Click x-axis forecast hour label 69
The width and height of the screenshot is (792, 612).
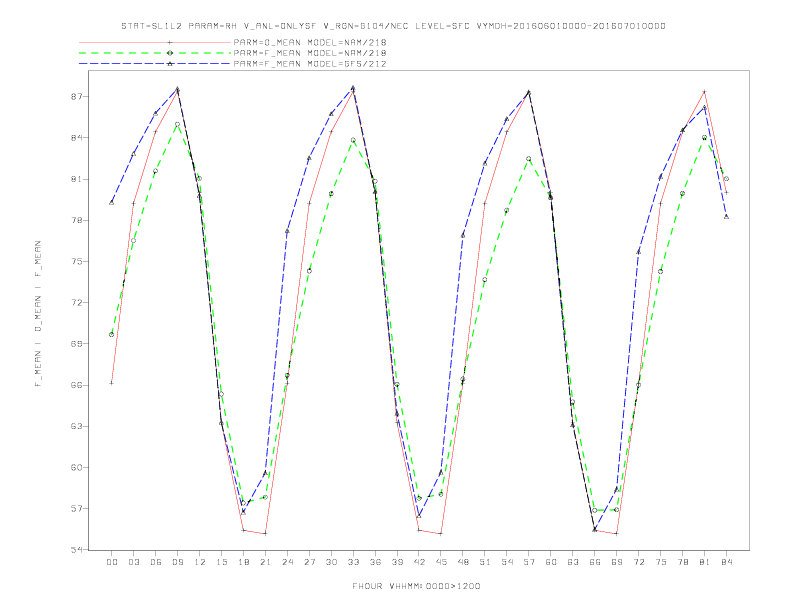click(x=617, y=562)
